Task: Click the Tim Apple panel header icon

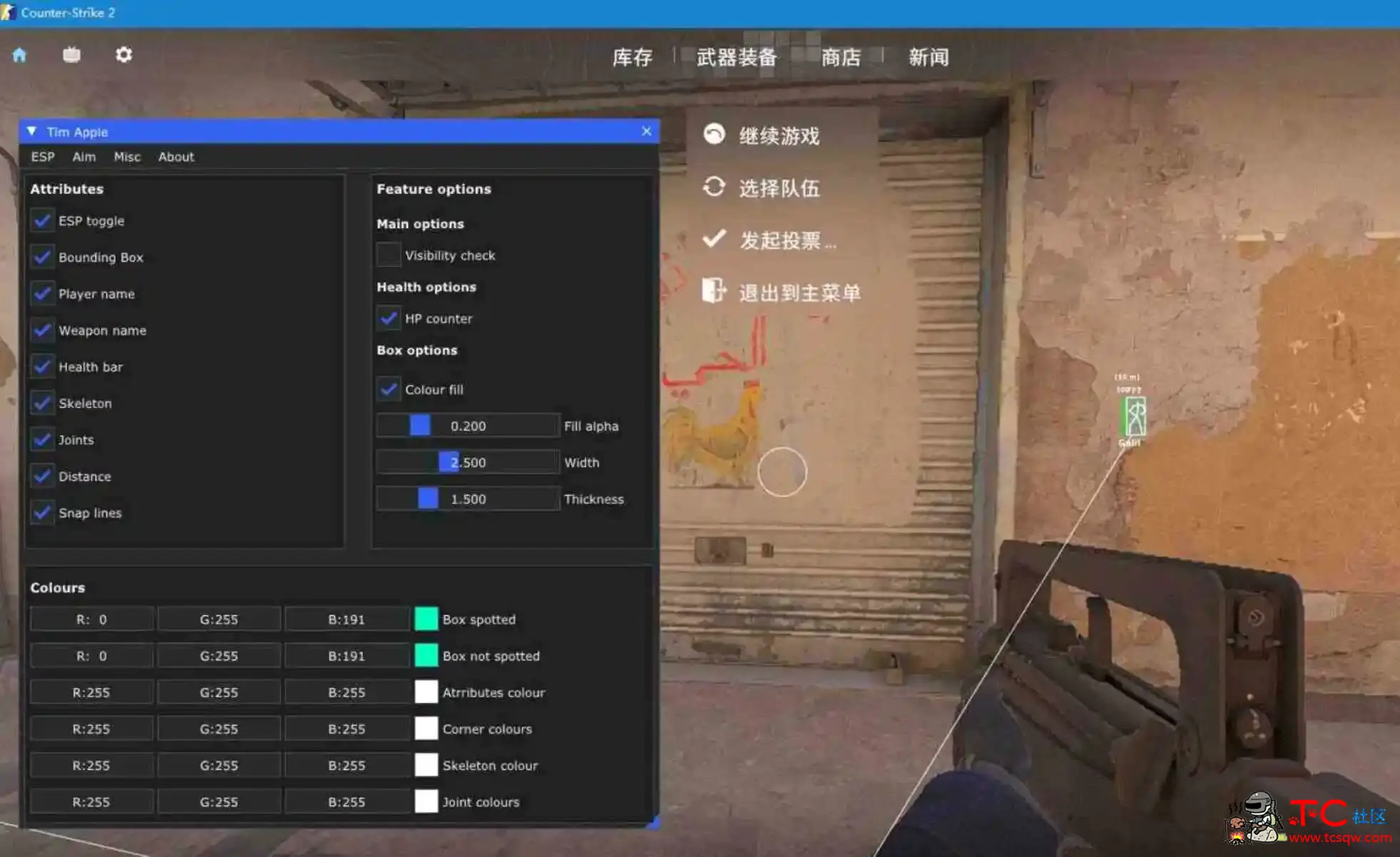Action: click(33, 131)
